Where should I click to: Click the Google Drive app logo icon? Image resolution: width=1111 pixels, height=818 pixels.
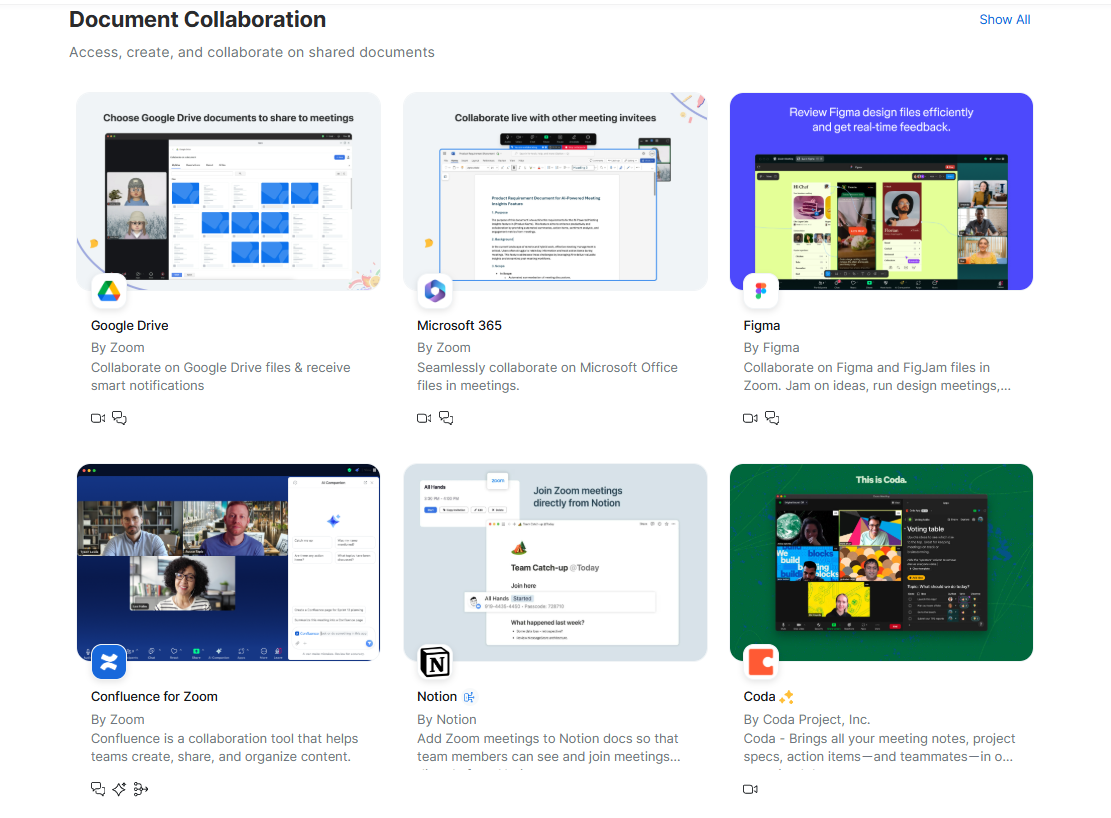tap(108, 291)
